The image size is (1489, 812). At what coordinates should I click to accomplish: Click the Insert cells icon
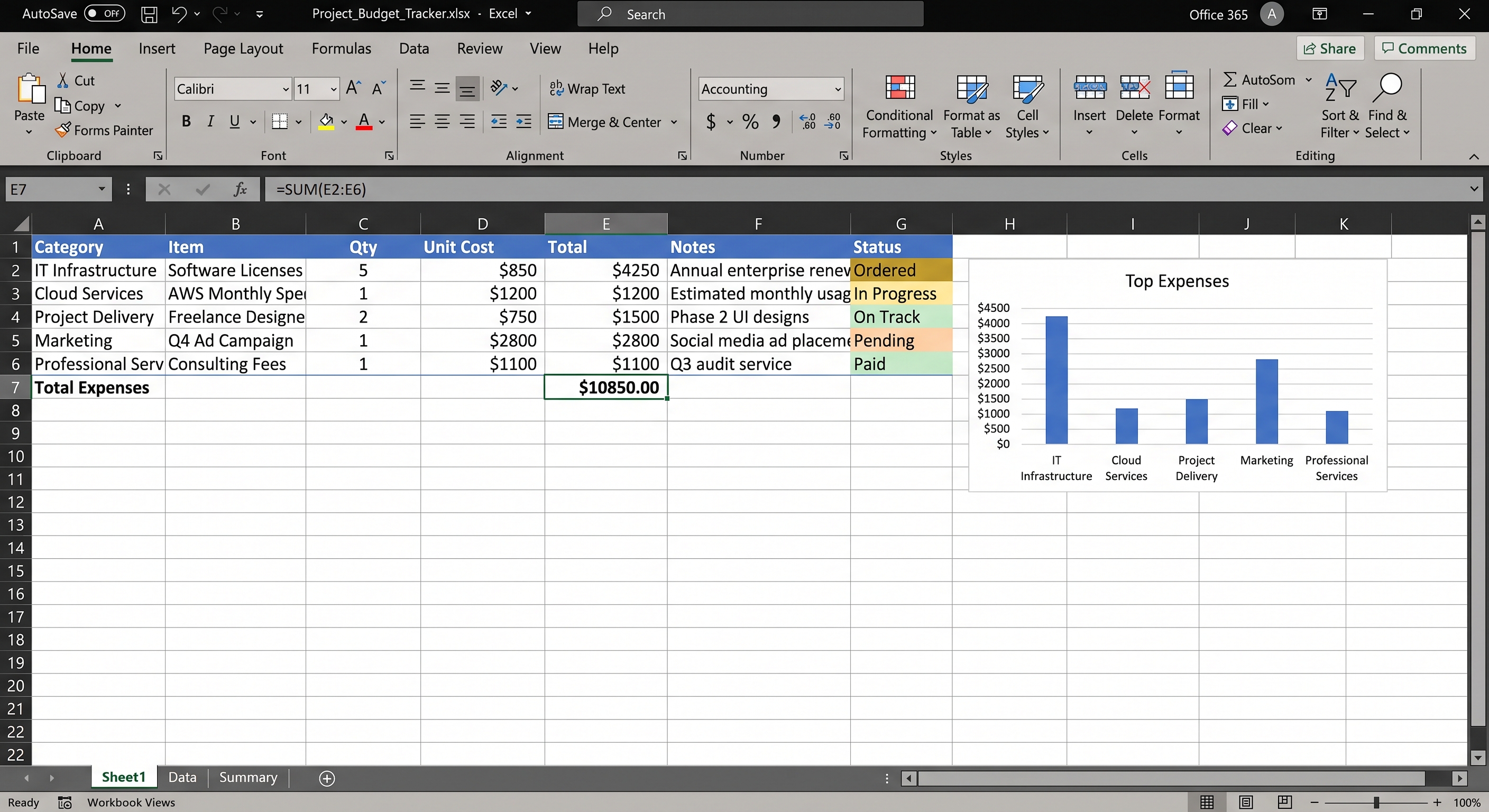[x=1090, y=87]
